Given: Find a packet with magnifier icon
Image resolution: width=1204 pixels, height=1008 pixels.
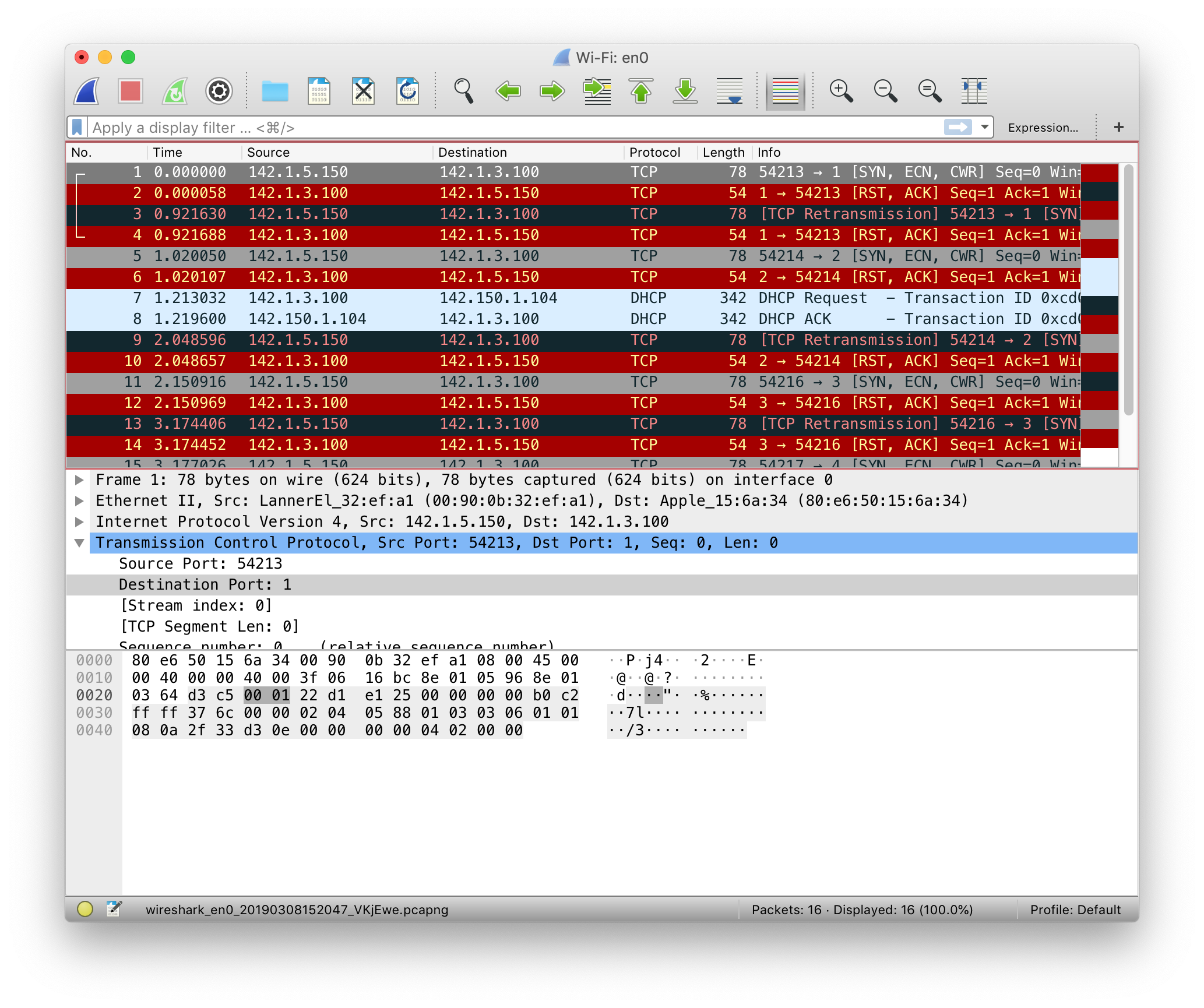Looking at the screenshot, I should (464, 91).
